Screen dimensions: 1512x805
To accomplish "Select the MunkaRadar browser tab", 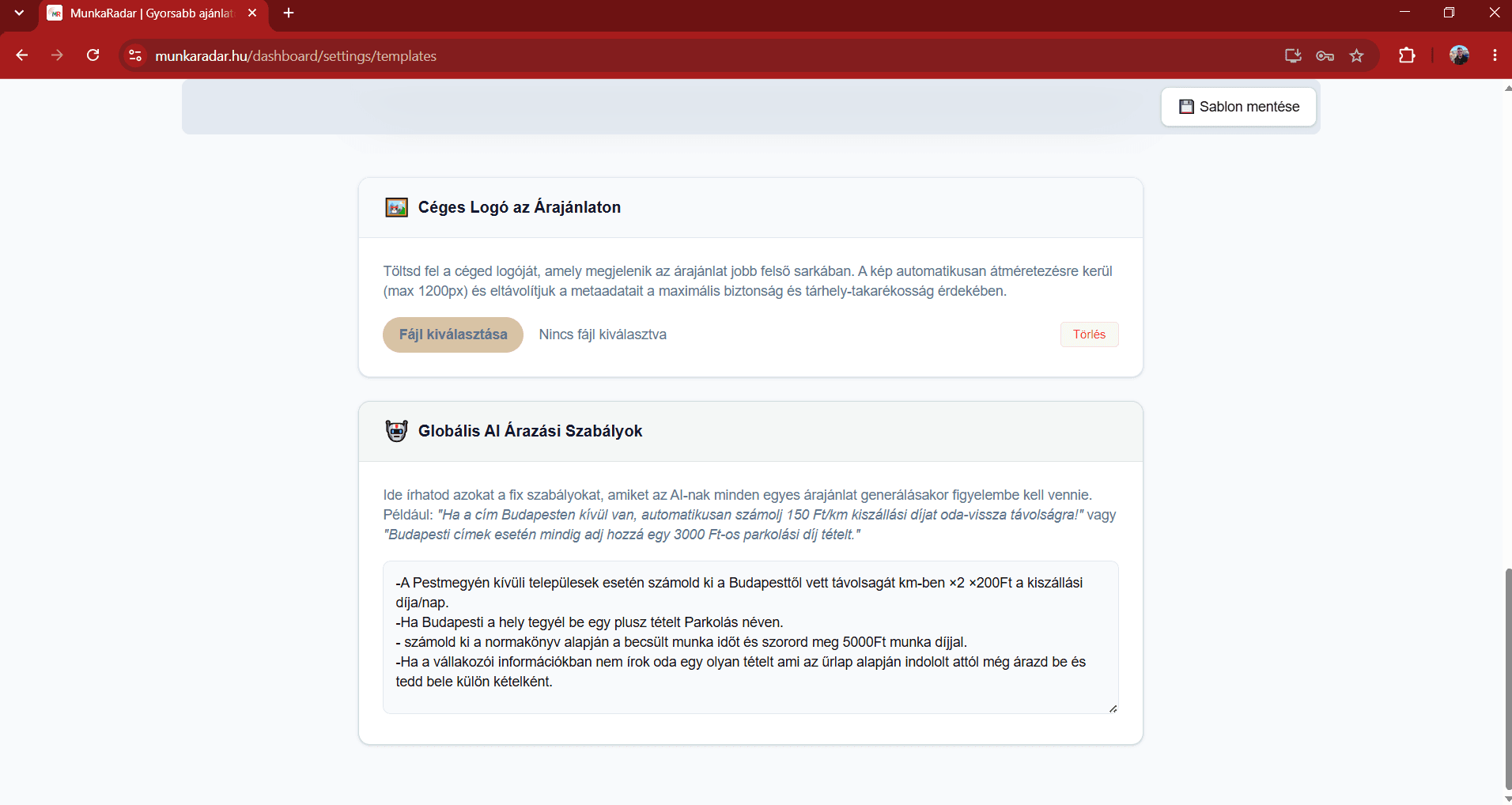I will 153,13.
